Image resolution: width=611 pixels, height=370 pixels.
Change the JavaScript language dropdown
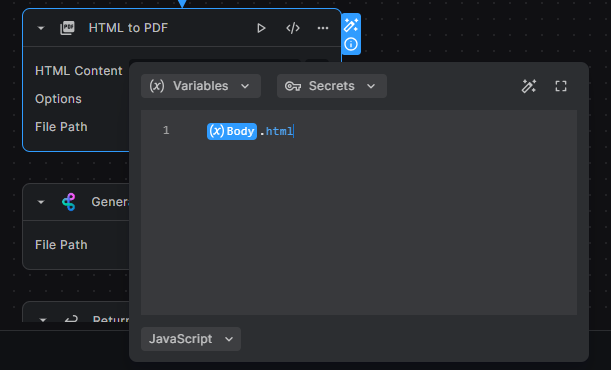(x=191, y=339)
